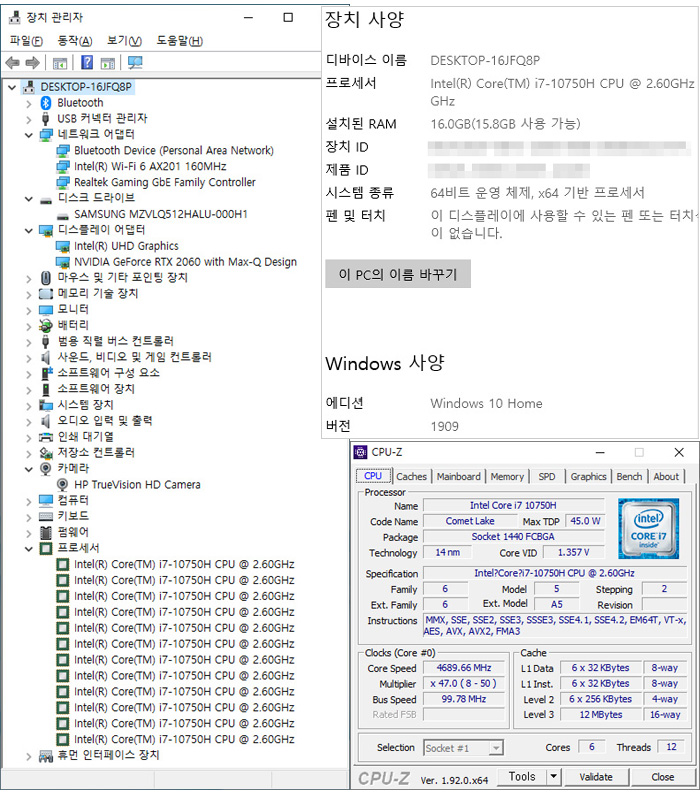Click the Intel Core i7 logo in CPU-Z

pyautogui.click(x=648, y=528)
